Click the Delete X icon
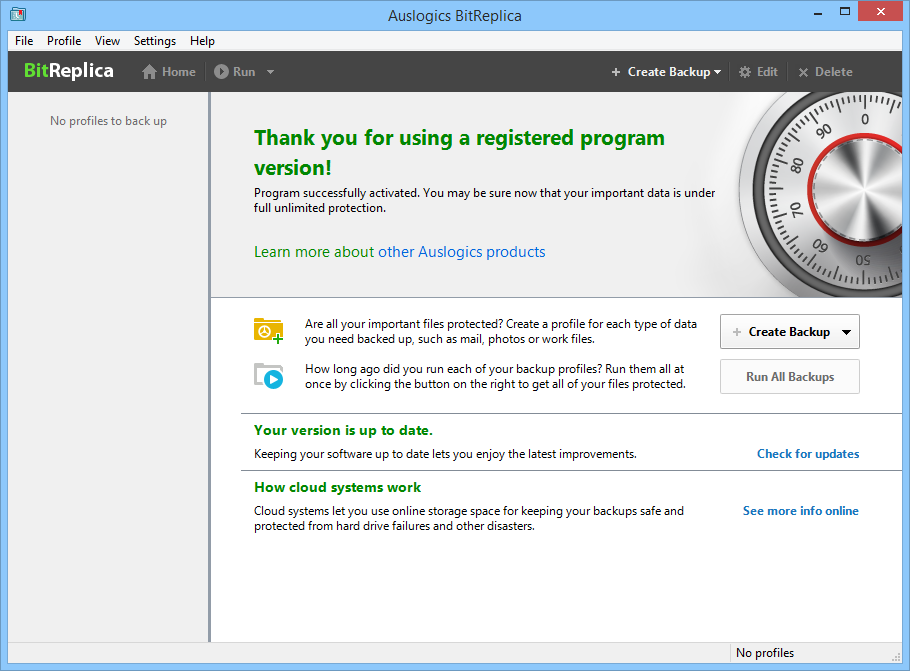The image size is (910, 671). pyautogui.click(x=803, y=72)
